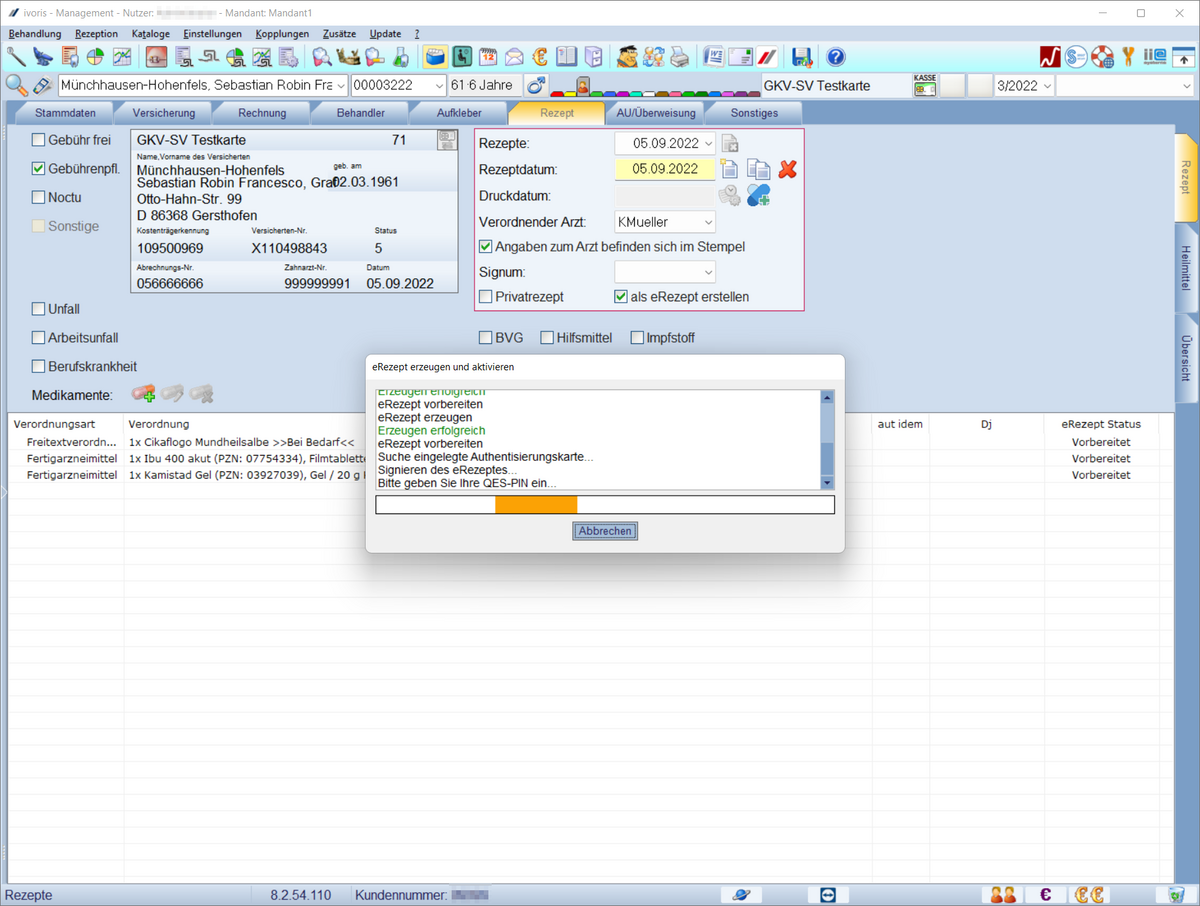Open the waiting room icon
The height and width of the screenshot is (906, 1200).
(x=462, y=57)
